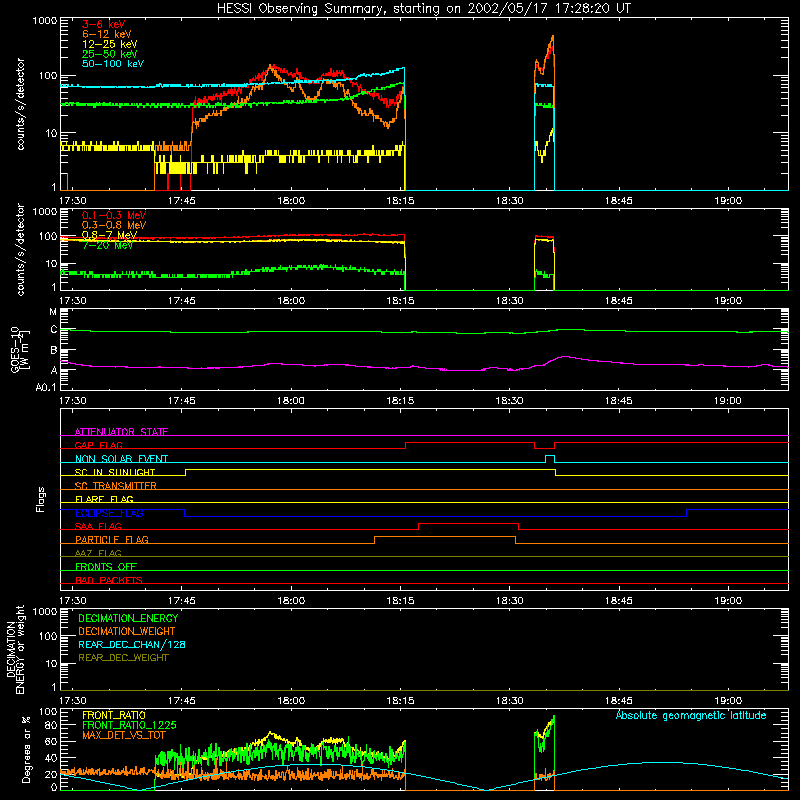Click the 18:45 tick under the decimation plot

(x=619, y=701)
